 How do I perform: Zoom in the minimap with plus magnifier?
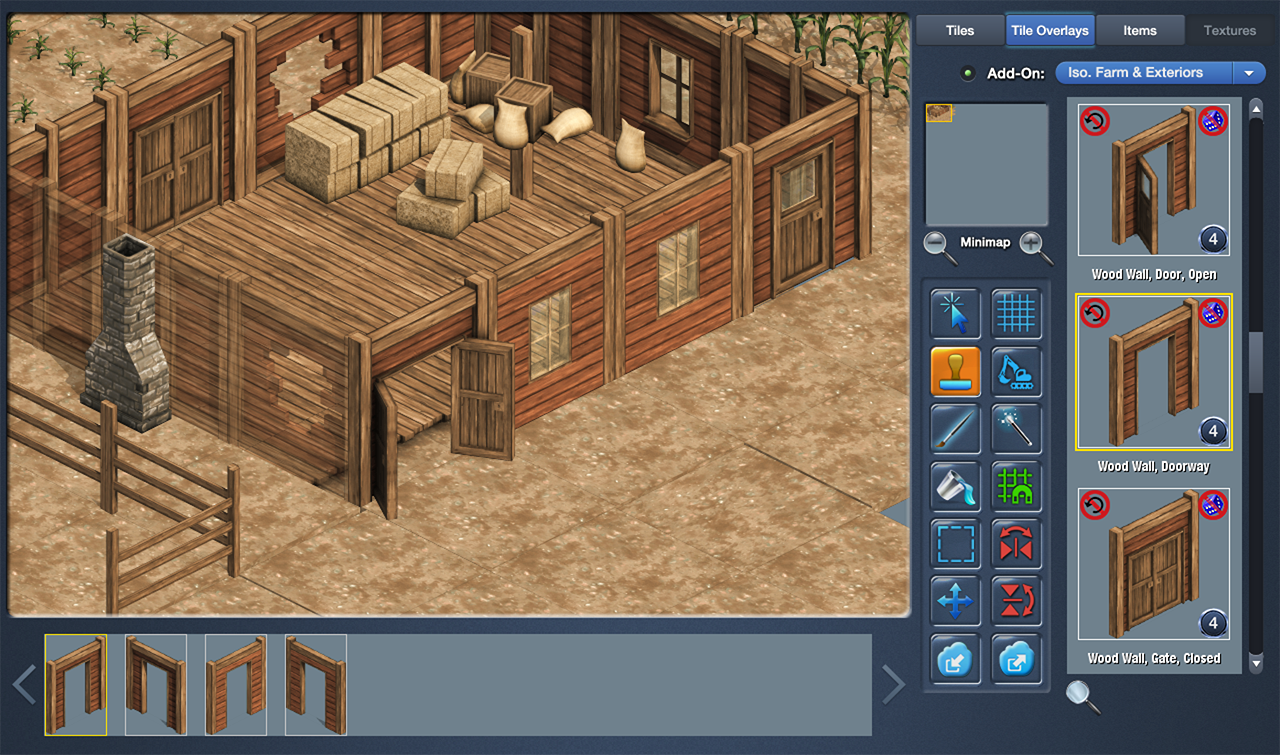tap(1035, 246)
